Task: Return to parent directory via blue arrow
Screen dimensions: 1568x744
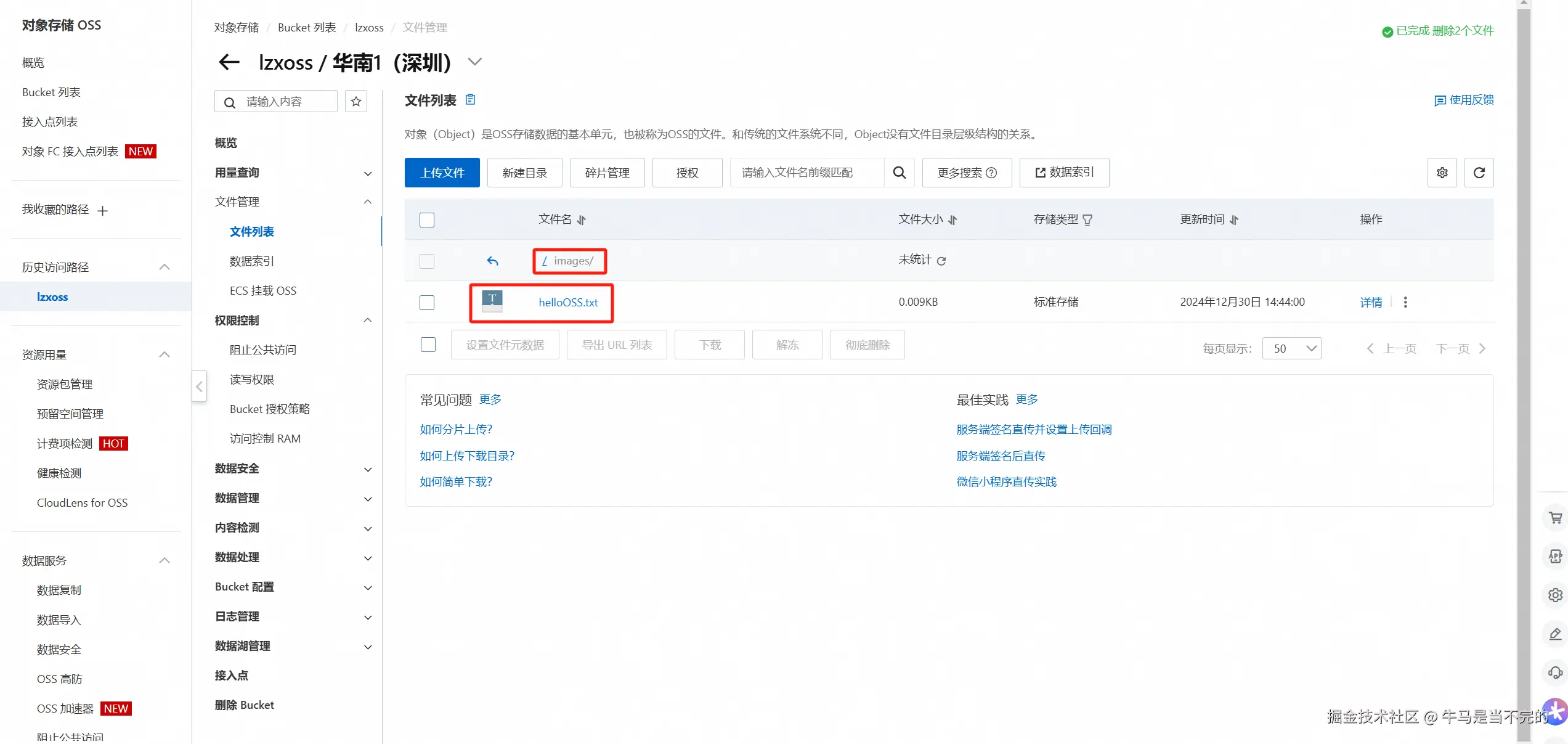Action: [492, 261]
